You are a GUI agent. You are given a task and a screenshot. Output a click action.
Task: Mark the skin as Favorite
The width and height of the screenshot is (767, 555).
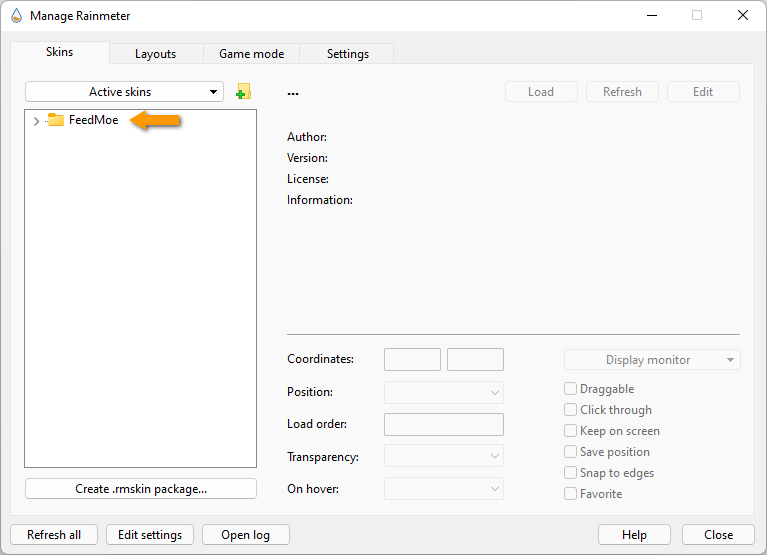tap(570, 494)
